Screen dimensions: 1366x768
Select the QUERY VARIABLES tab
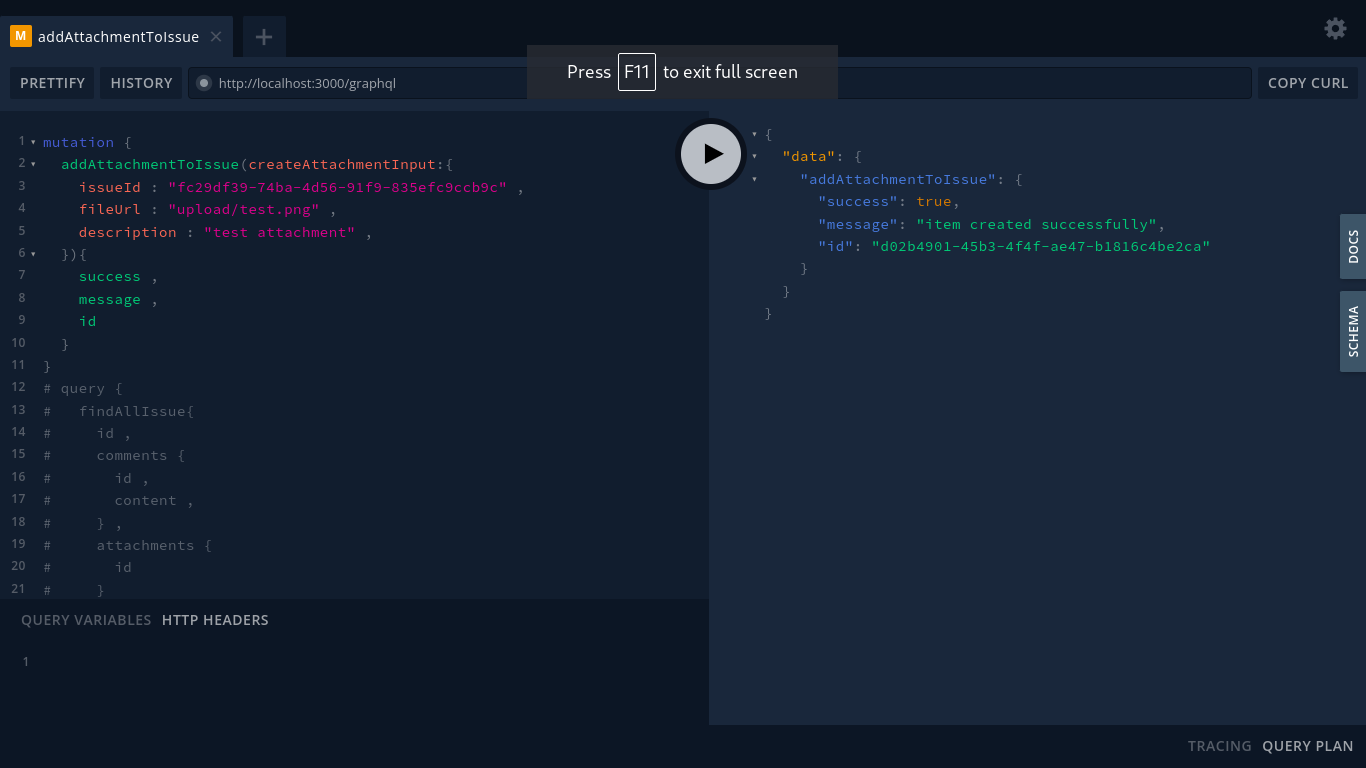click(x=86, y=620)
